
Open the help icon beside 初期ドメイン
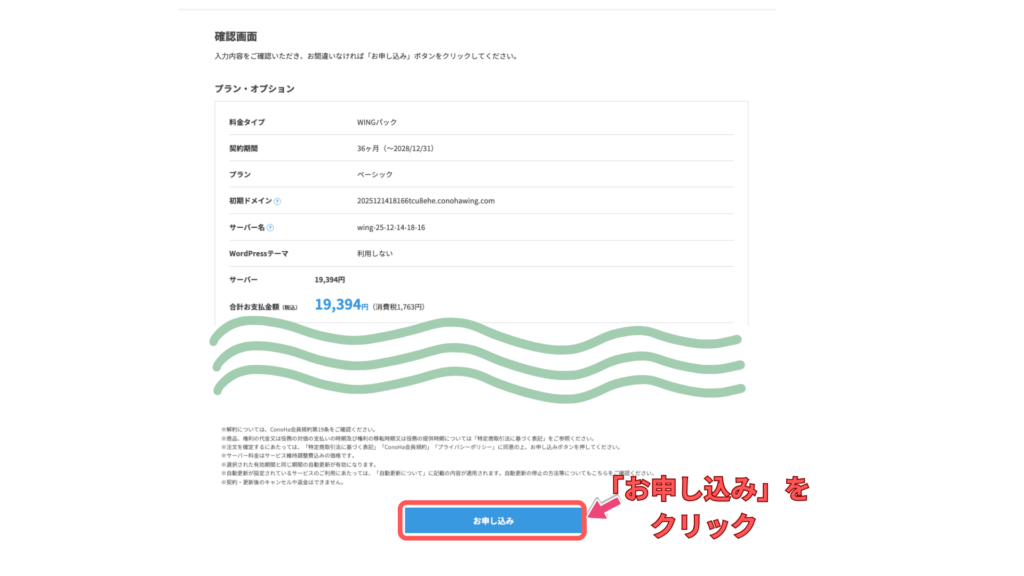pos(277,201)
